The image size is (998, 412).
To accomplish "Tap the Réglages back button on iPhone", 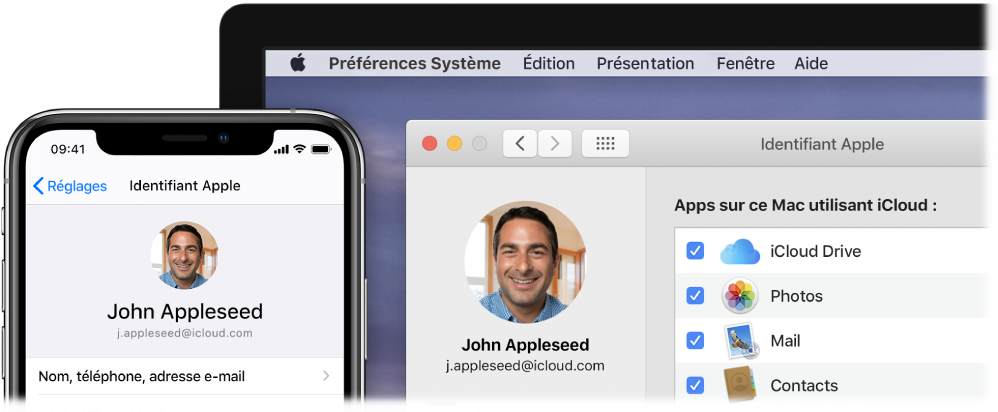I will pos(69,186).
